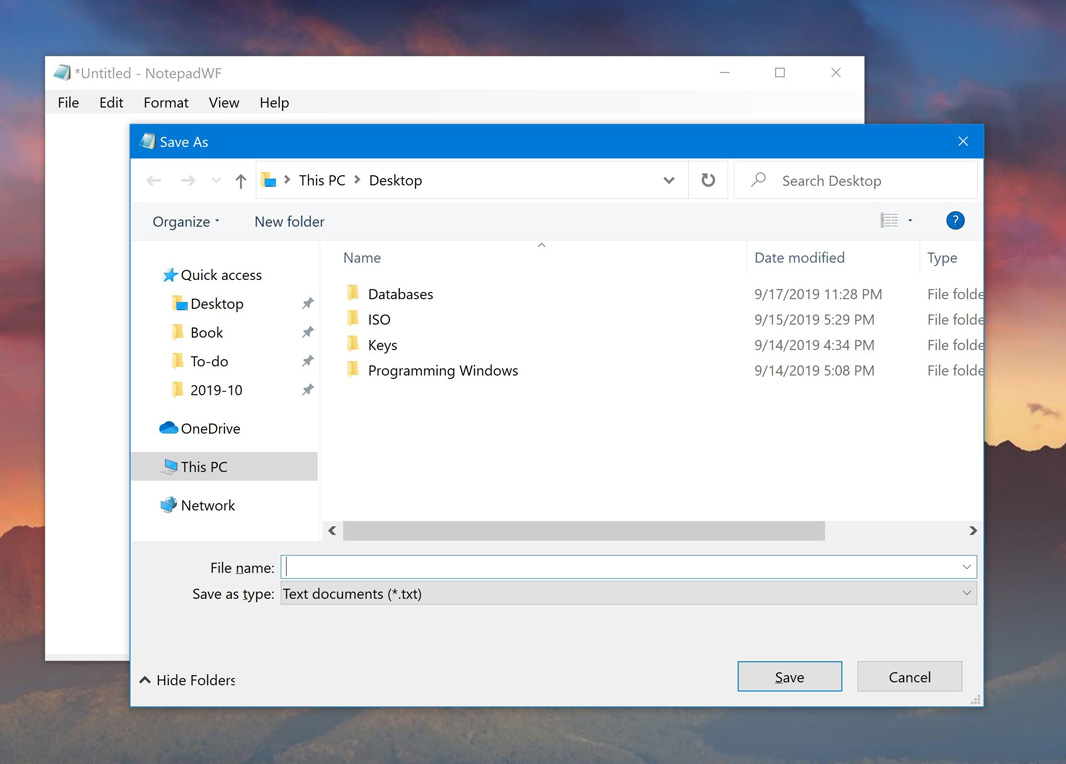Open the Edit menu in NotepadWF
This screenshot has width=1066, height=764.
tap(111, 103)
